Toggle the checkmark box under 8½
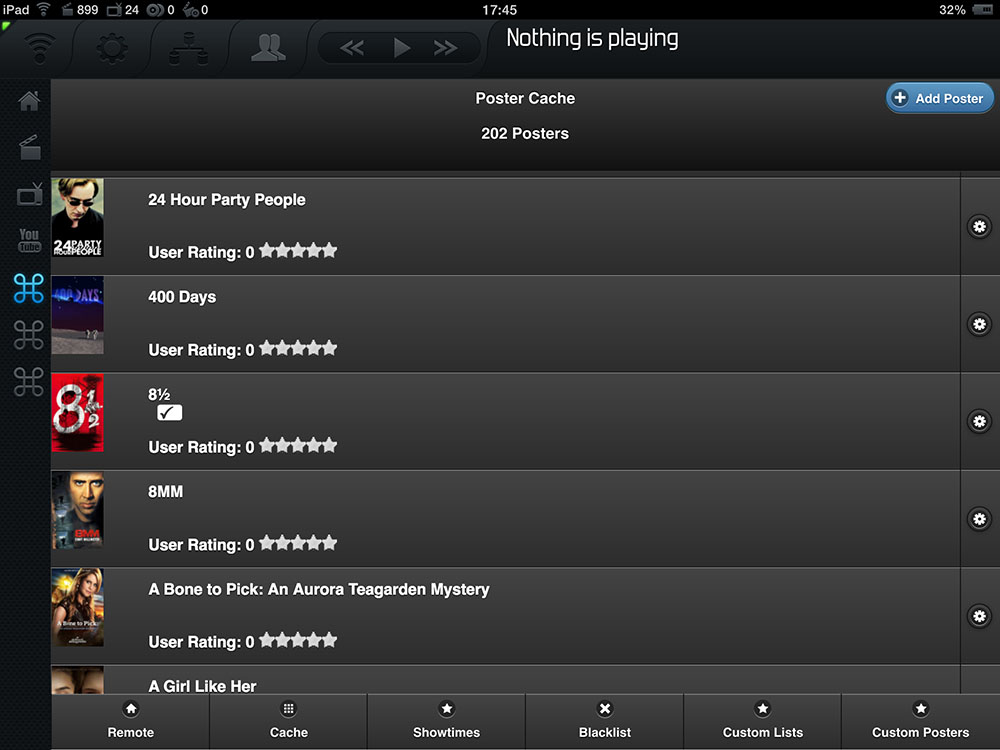Screen dimensions: 1000x750 tap(170, 413)
